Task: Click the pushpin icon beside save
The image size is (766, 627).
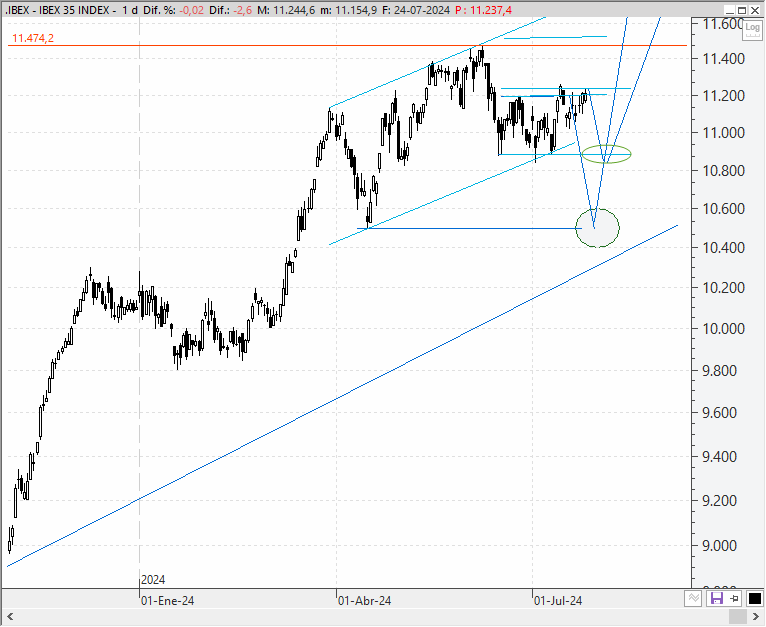Action: coord(735,598)
